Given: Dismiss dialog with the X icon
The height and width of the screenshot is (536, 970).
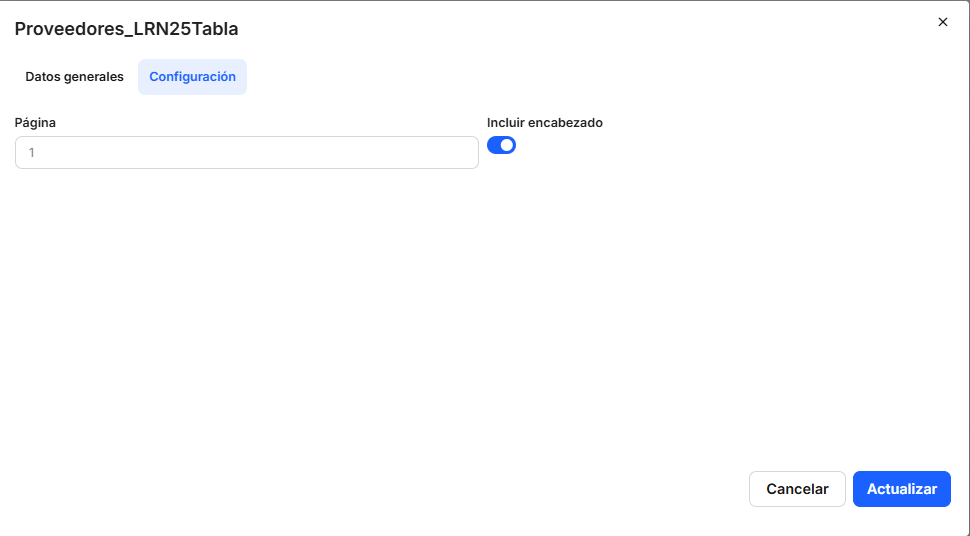Looking at the screenshot, I should pyautogui.click(x=942, y=22).
